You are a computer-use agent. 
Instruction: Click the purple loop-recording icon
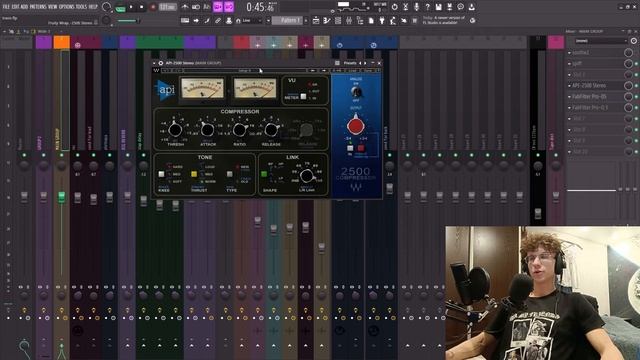229,7
